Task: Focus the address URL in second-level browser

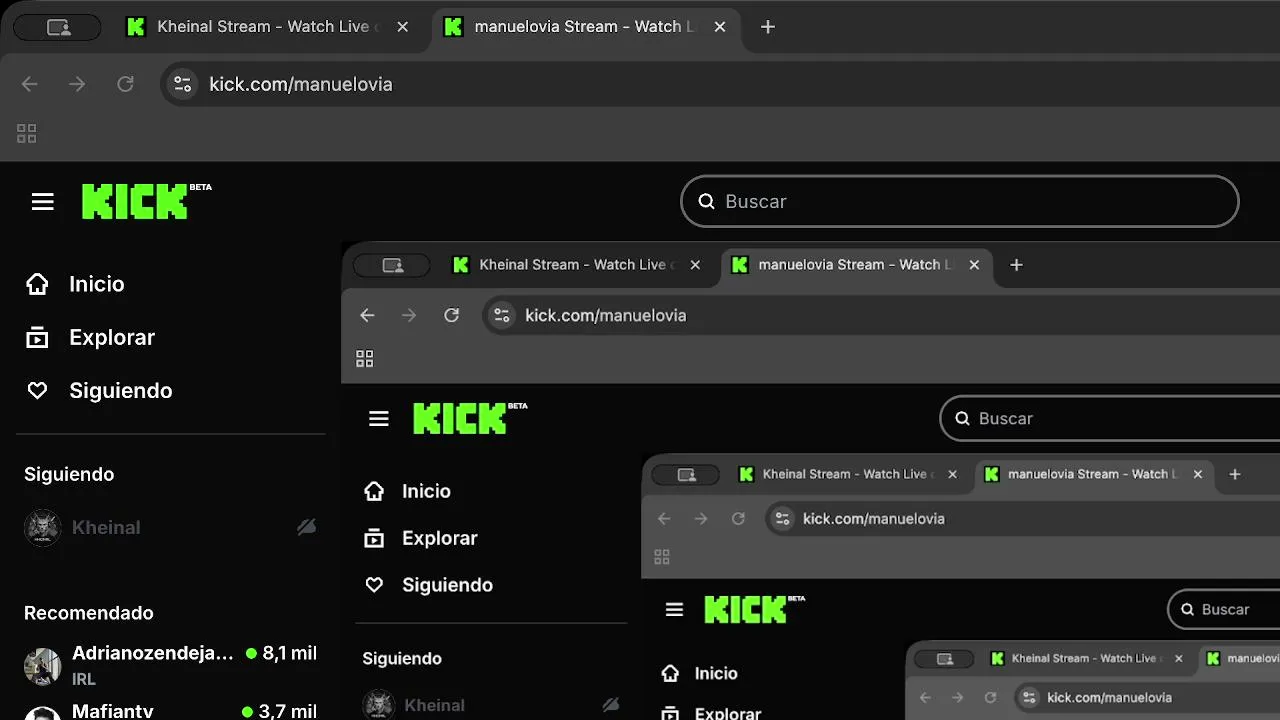Action: pos(606,315)
